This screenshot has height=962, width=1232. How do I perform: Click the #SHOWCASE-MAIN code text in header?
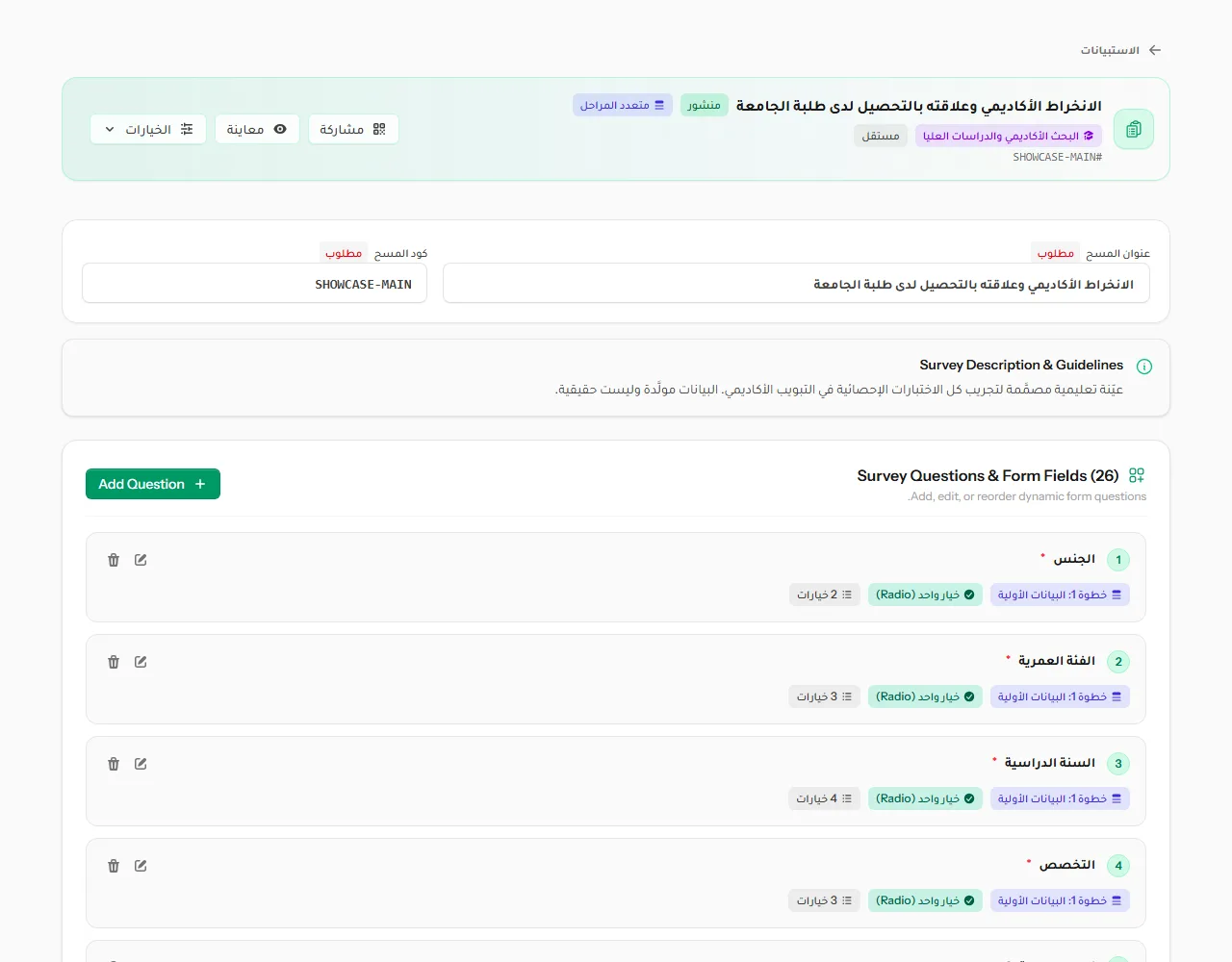click(1058, 157)
